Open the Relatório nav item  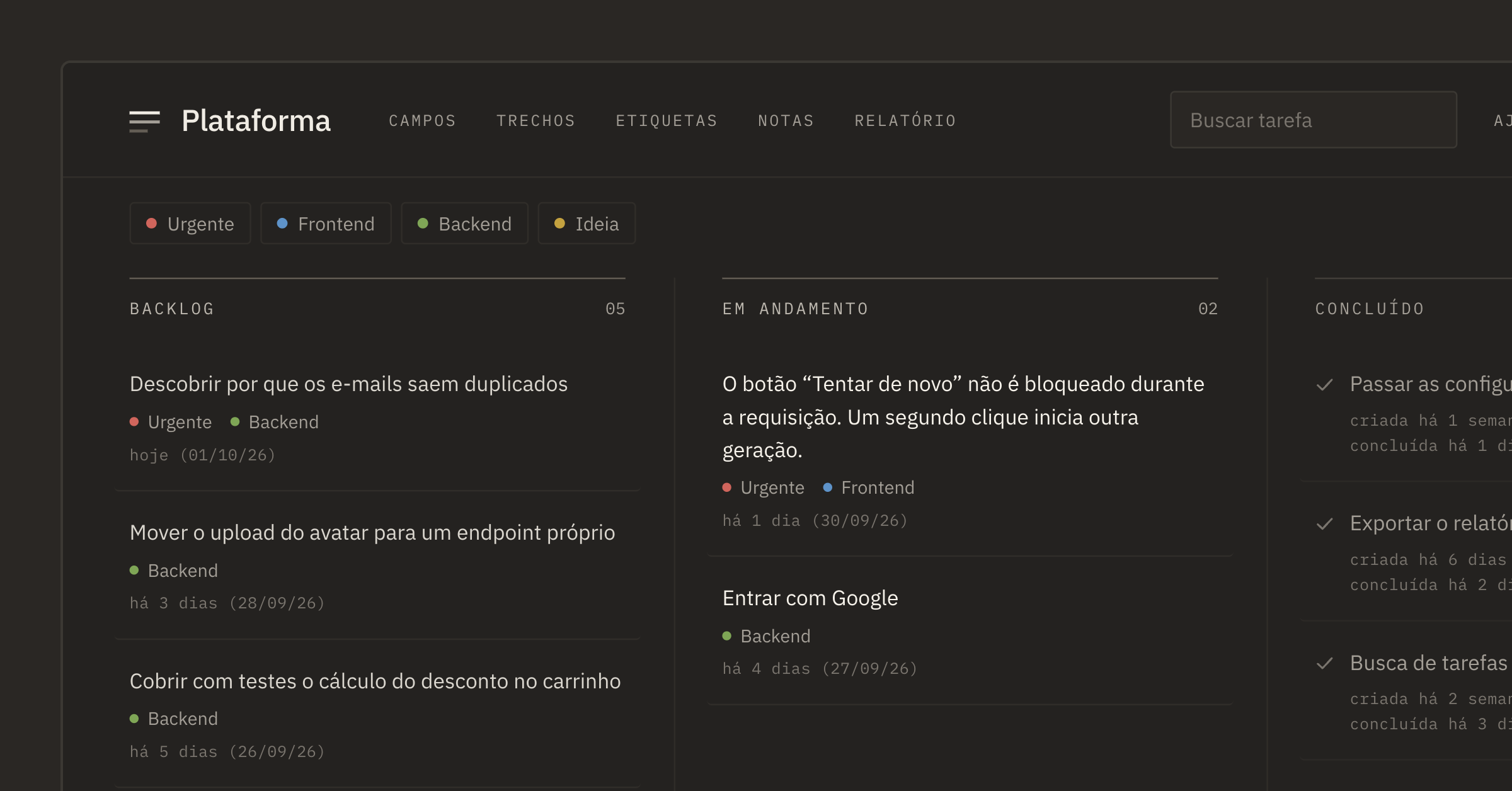click(x=905, y=120)
